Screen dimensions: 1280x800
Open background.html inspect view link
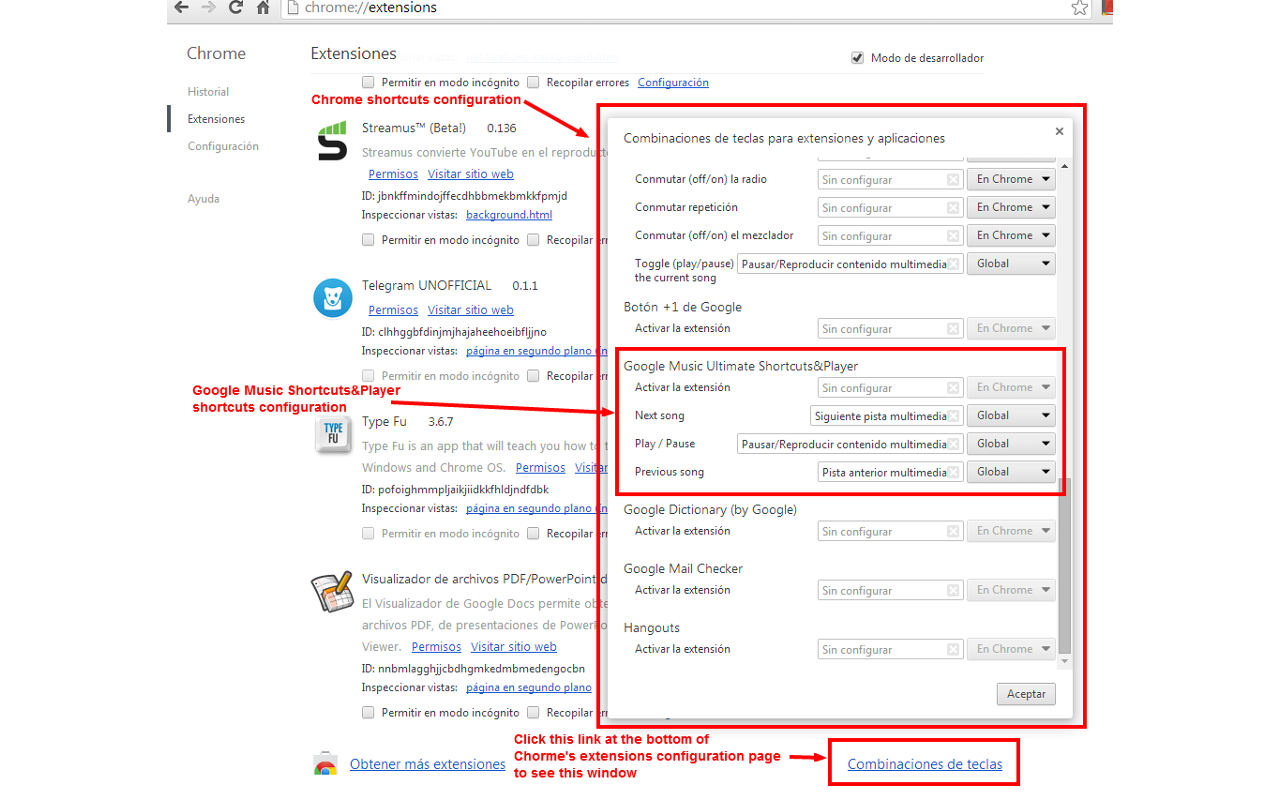pos(509,215)
